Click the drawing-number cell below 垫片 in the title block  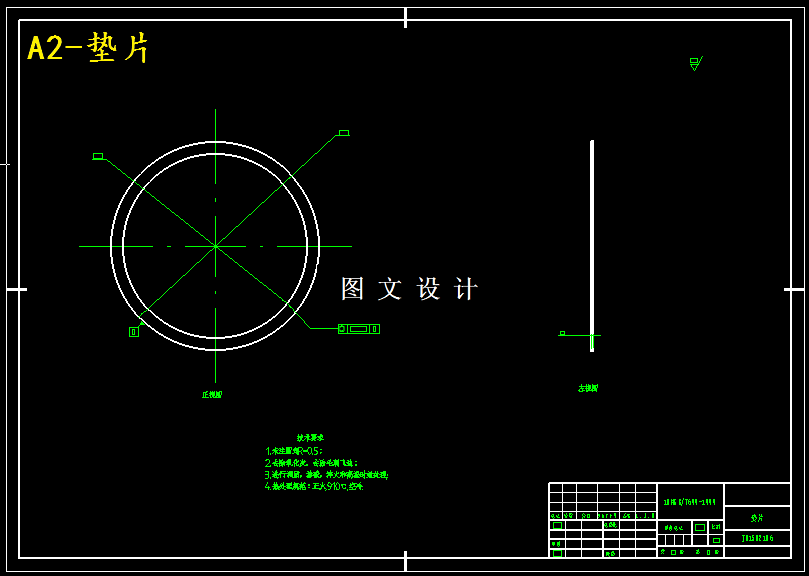point(757,538)
